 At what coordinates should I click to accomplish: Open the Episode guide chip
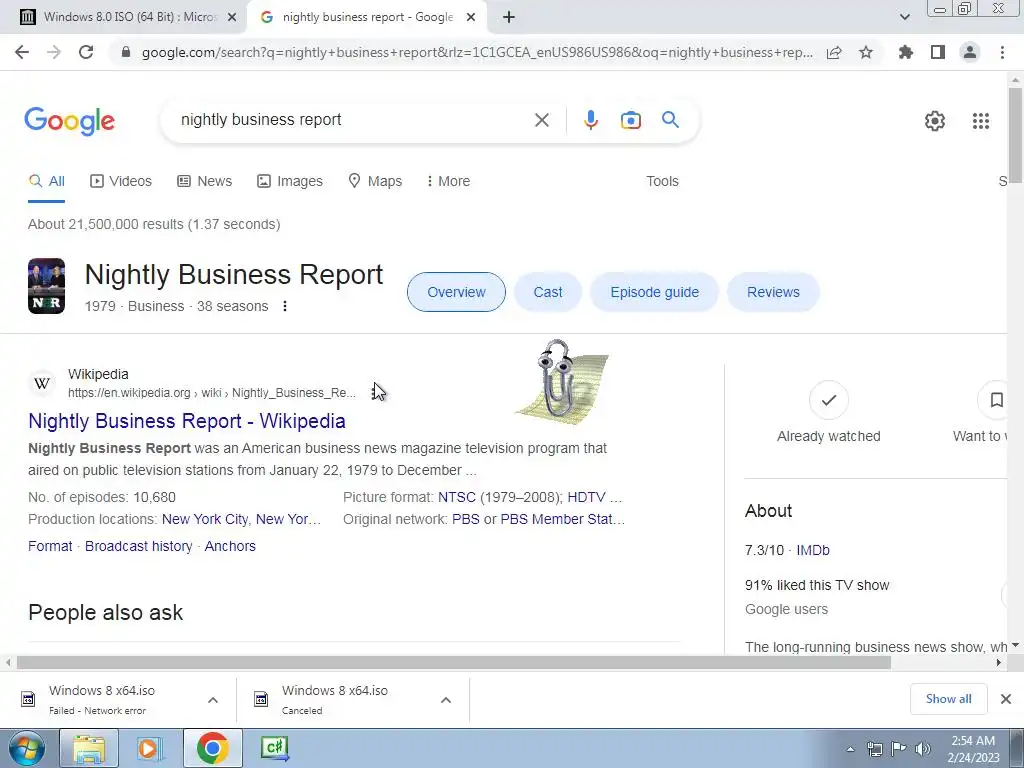point(654,292)
